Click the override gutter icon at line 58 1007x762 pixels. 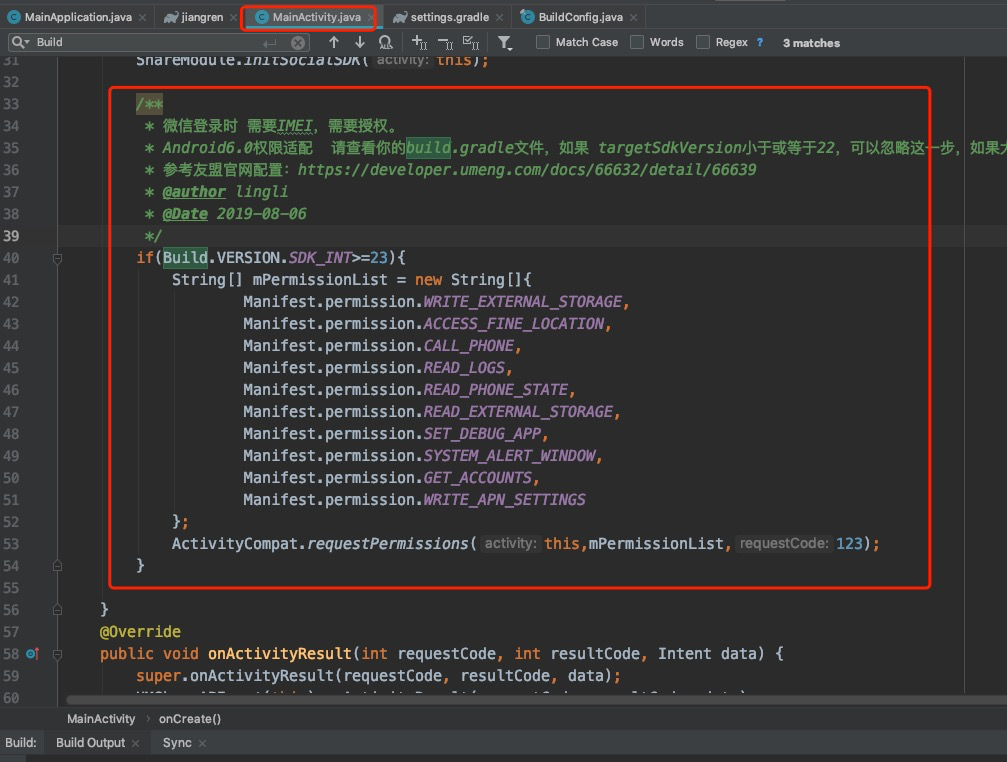point(32,654)
